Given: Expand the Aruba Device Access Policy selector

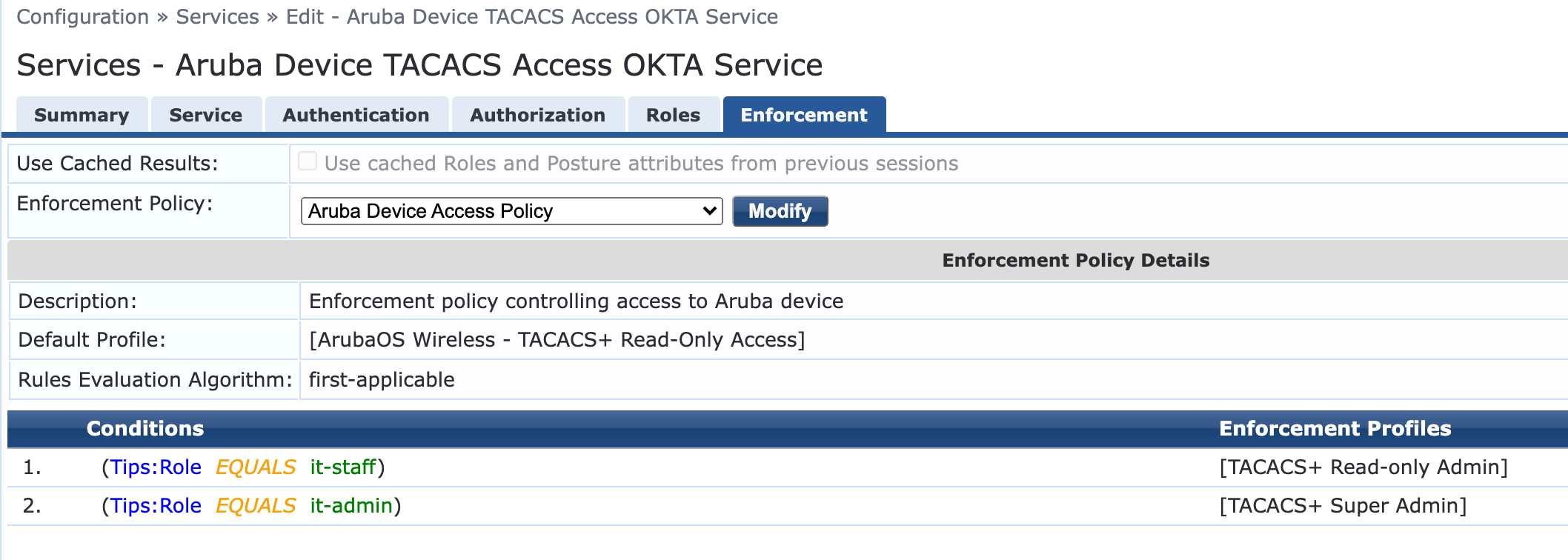Looking at the screenshot, I should 706,210.
